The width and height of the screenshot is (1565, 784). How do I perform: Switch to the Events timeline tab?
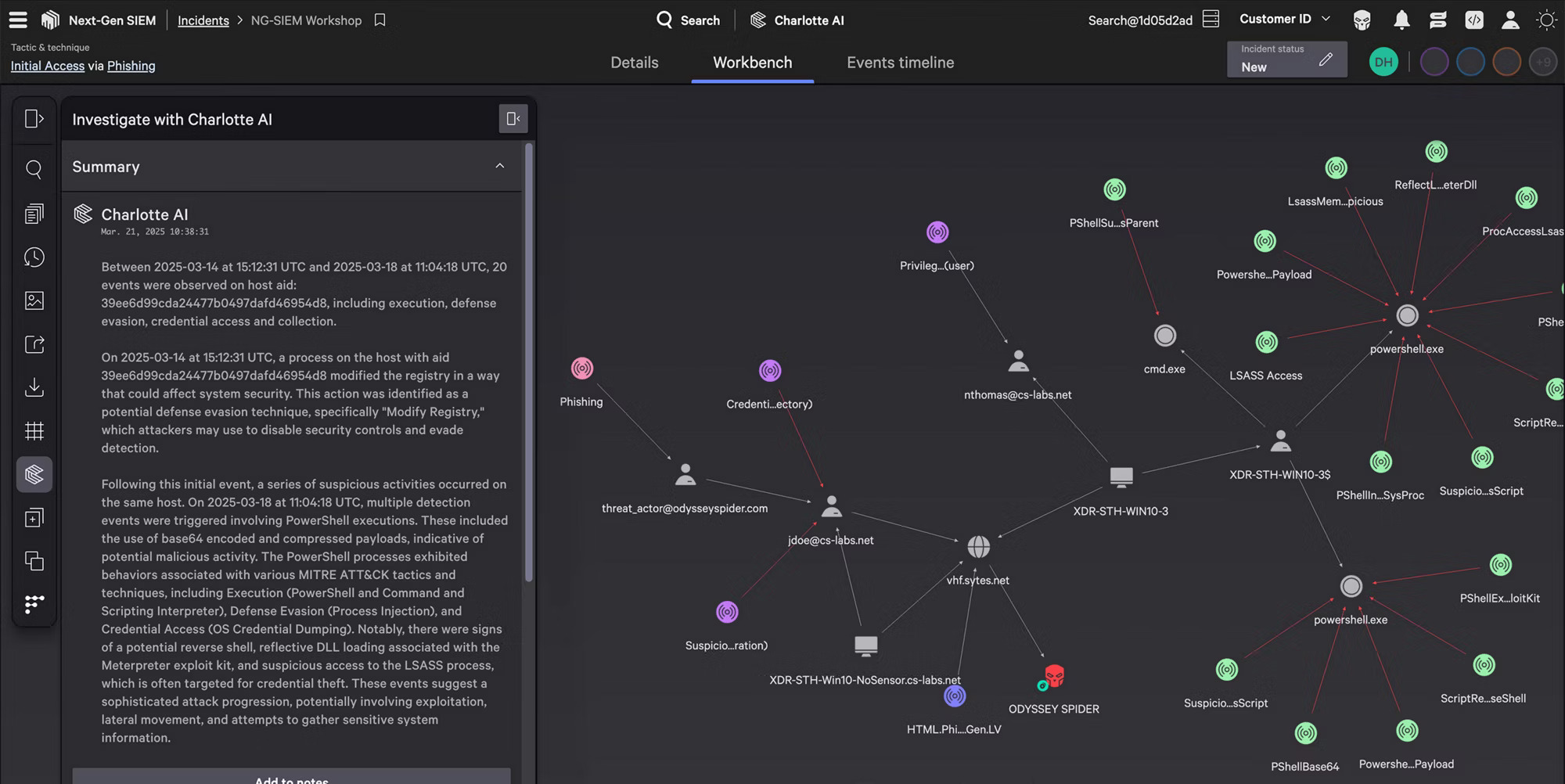900,63
